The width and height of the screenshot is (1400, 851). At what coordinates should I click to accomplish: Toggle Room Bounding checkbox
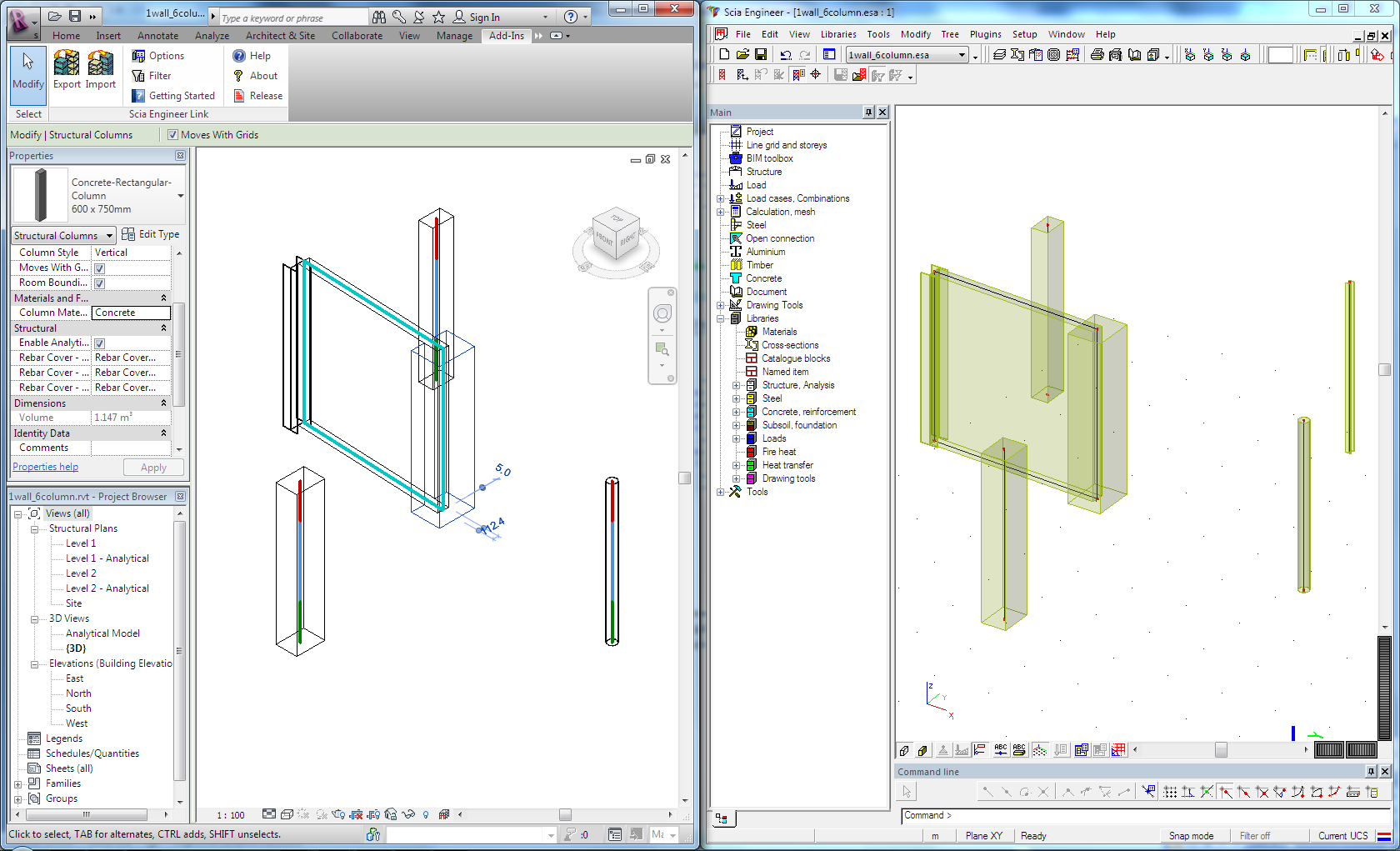99,283
